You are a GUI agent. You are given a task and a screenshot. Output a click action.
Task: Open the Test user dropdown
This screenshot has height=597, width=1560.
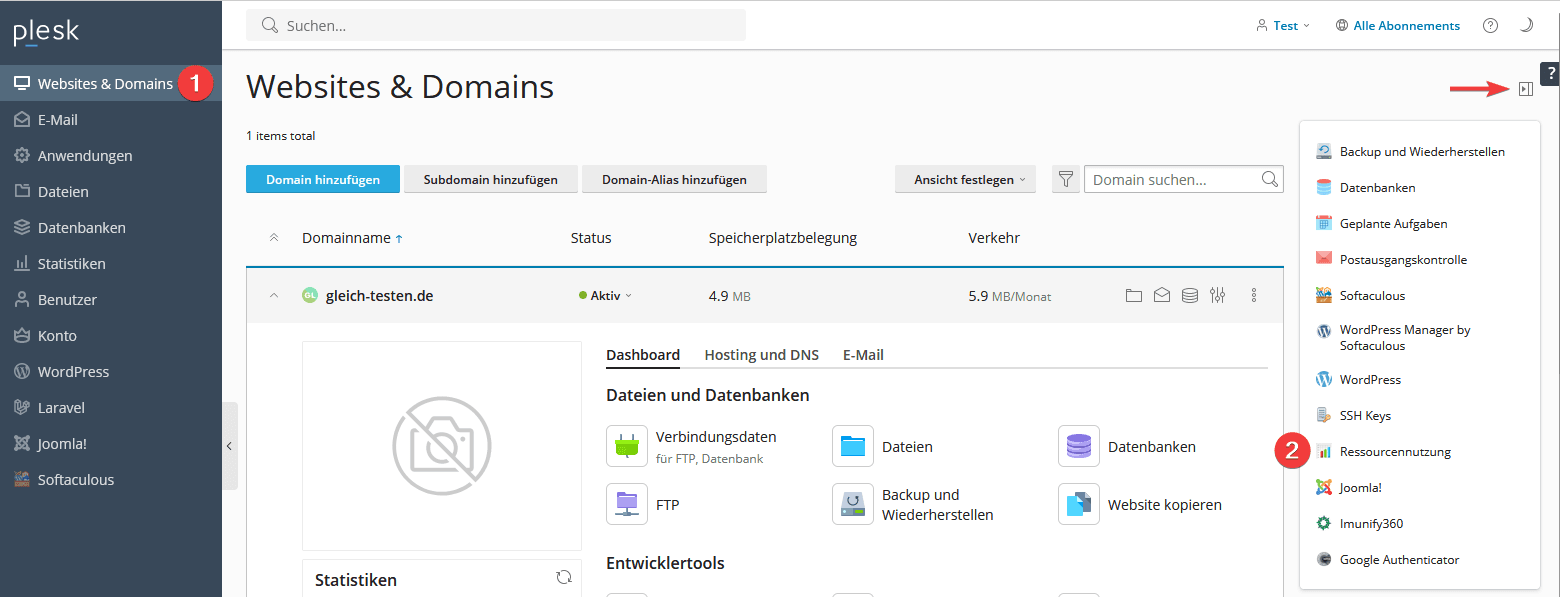1283,26
